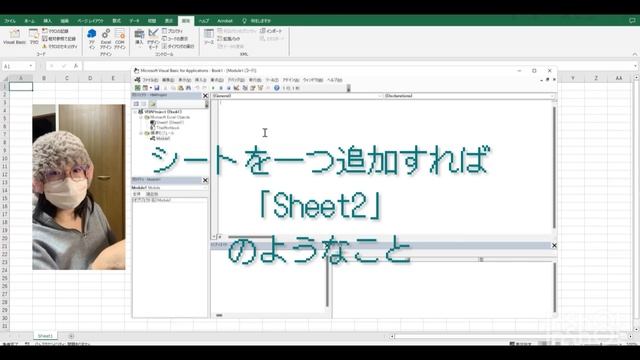This screenshot has height=360, width=640.
Task: Open the Visual Basic editor from Excel ribbon
Action: [14, 37]
